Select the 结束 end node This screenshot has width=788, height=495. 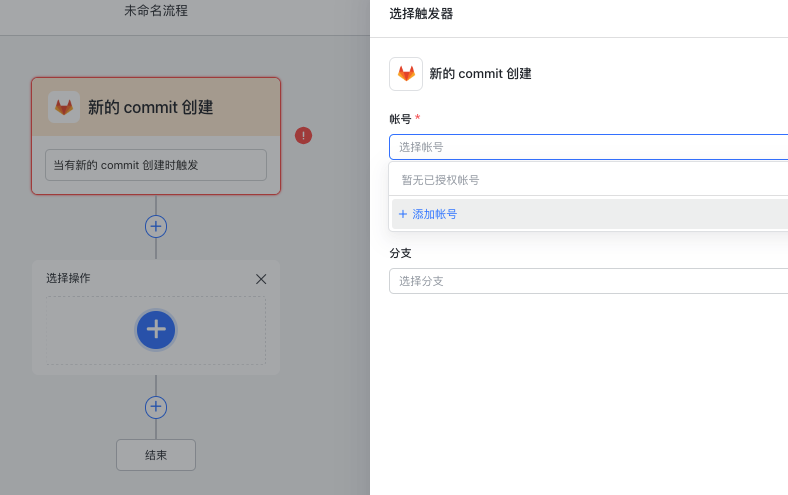[156, 455]
